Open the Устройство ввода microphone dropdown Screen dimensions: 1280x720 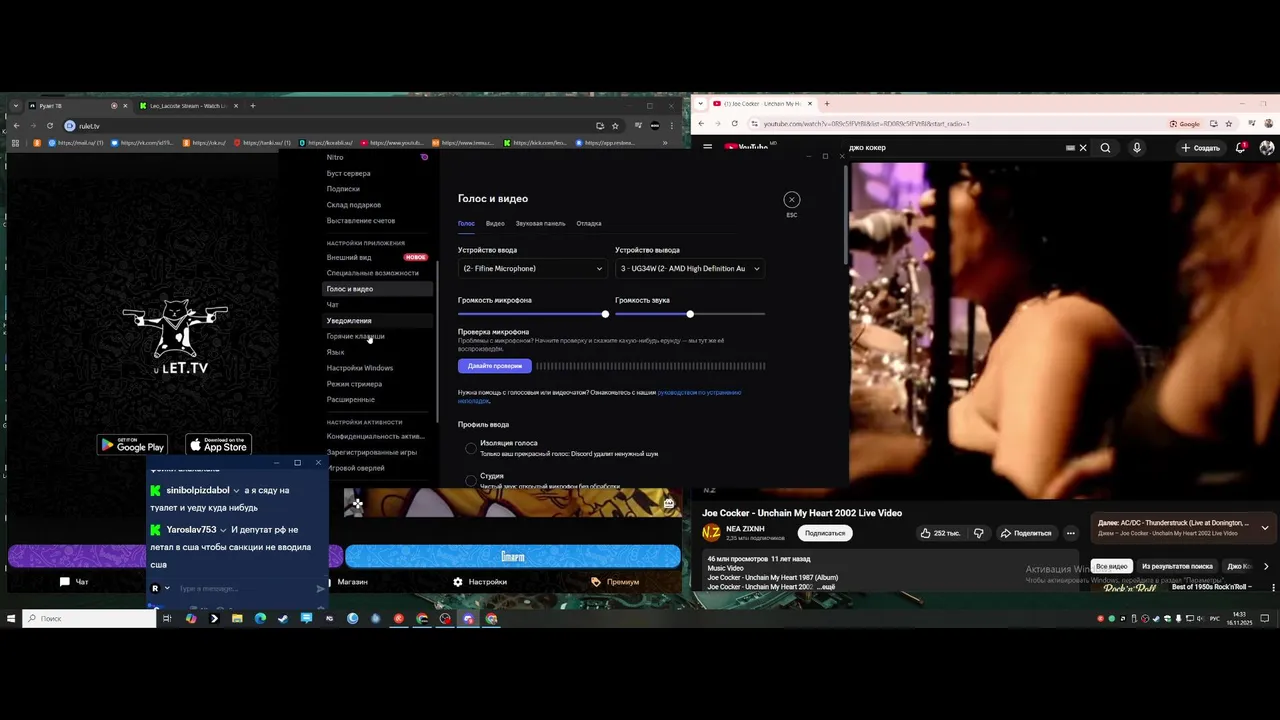tap(532, 268)
